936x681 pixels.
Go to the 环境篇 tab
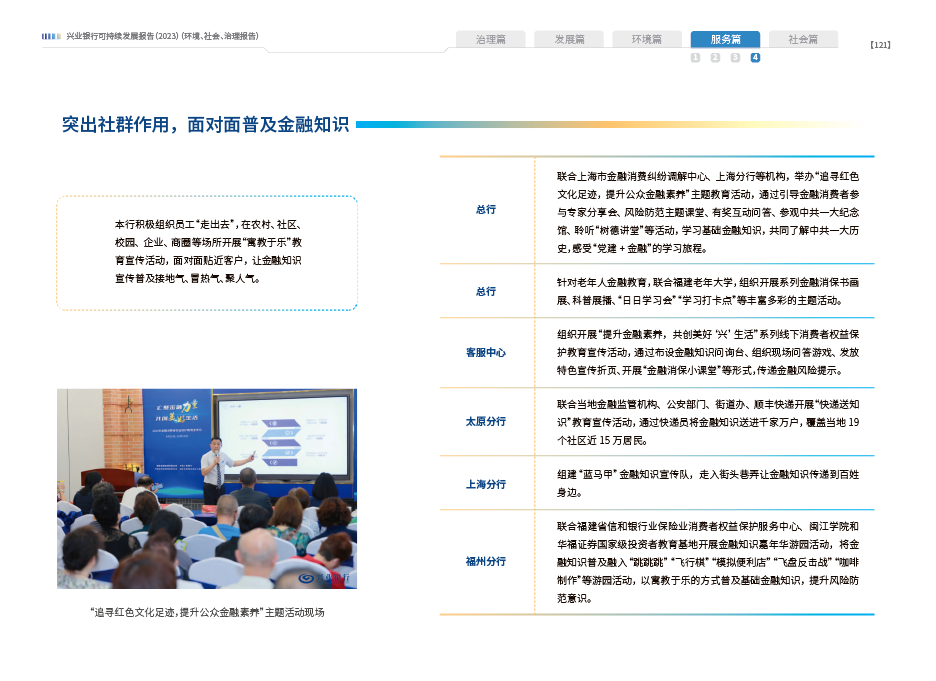click(x=647, y=39)
